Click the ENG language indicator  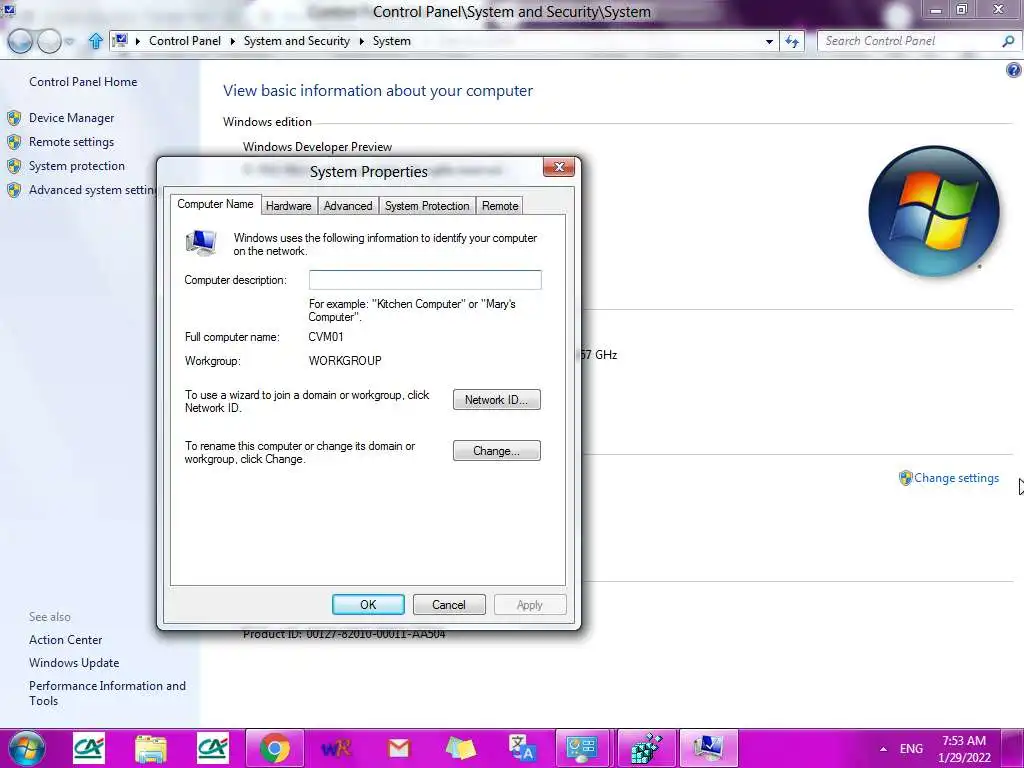point(911,748)
